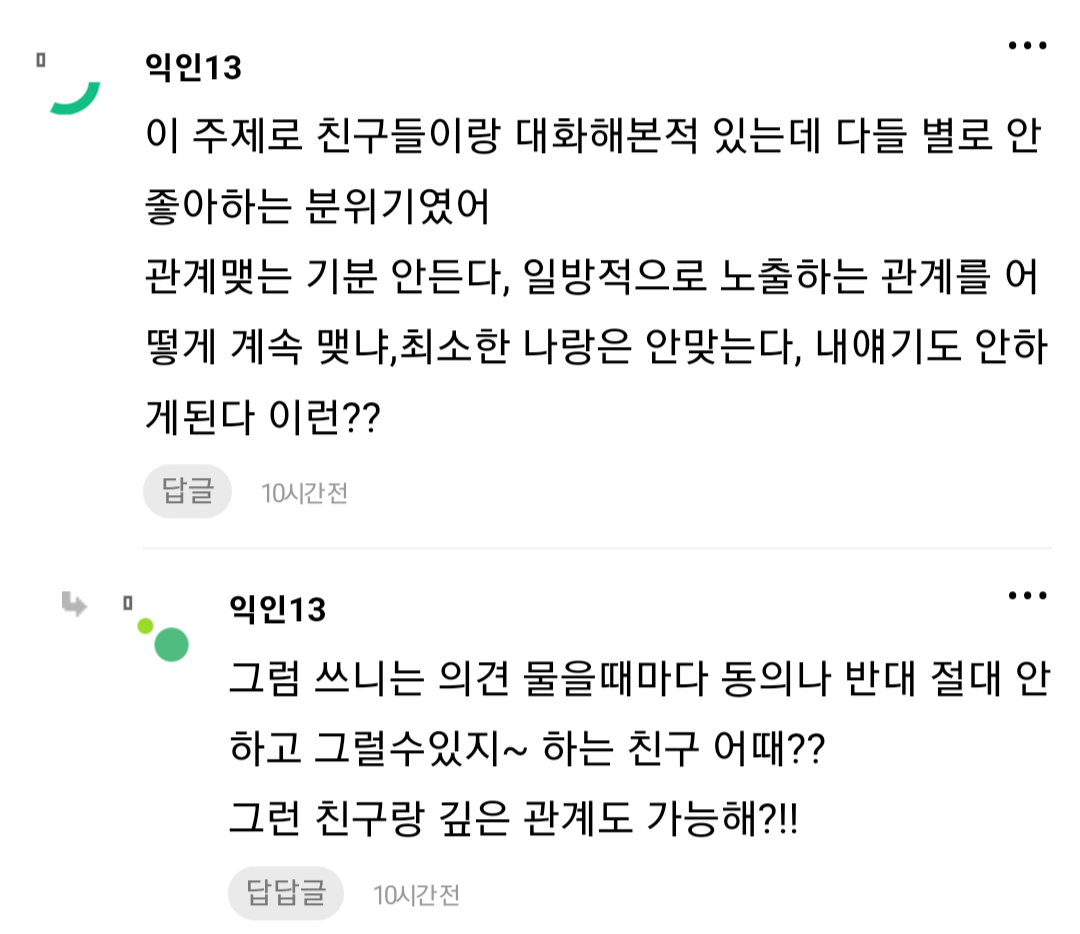Click the divider line between the two comments
This screenshot has height=934, width=1080.
click(597, 548)
